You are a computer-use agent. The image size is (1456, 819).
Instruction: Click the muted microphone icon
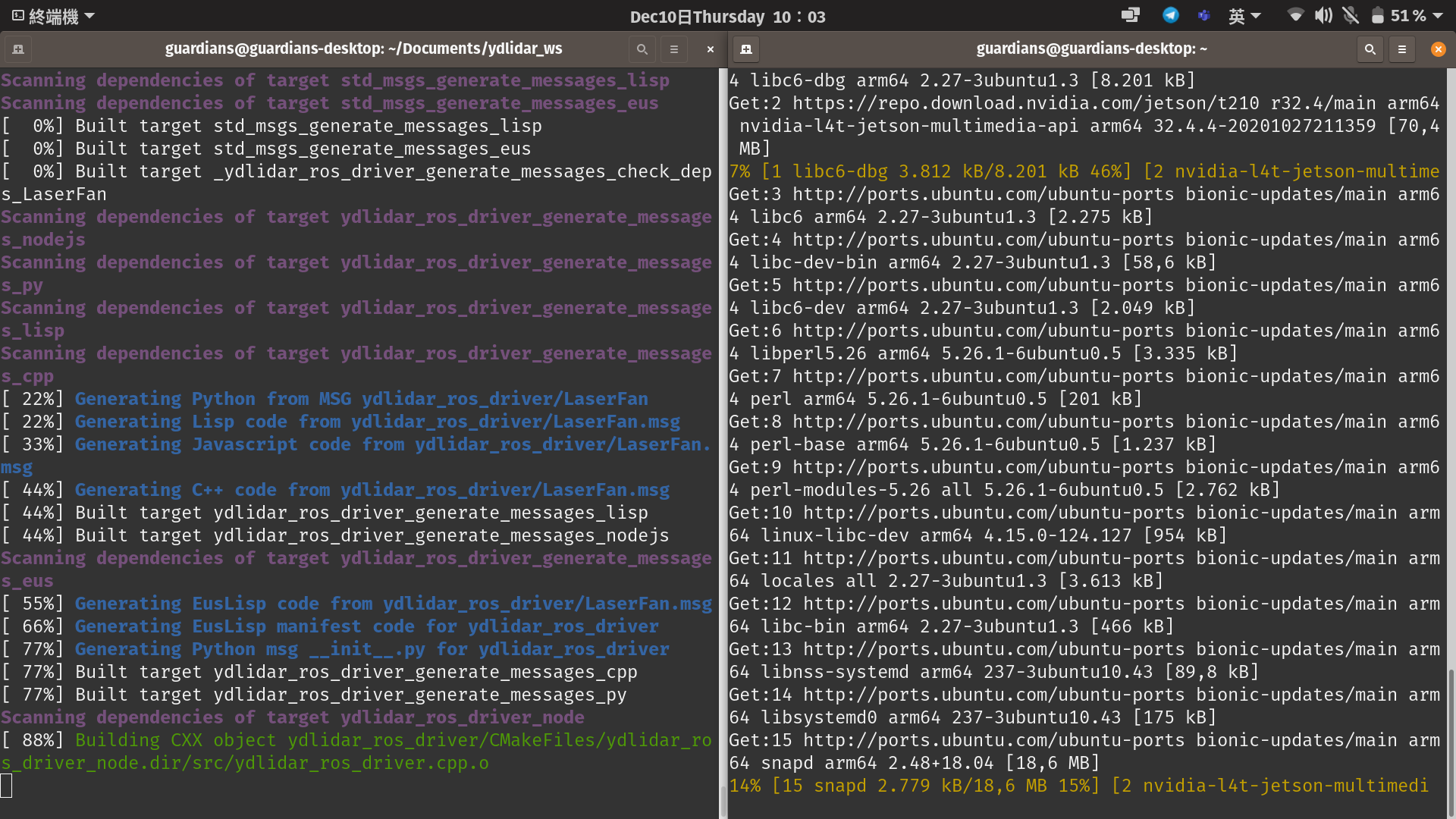pos(1351,15)
